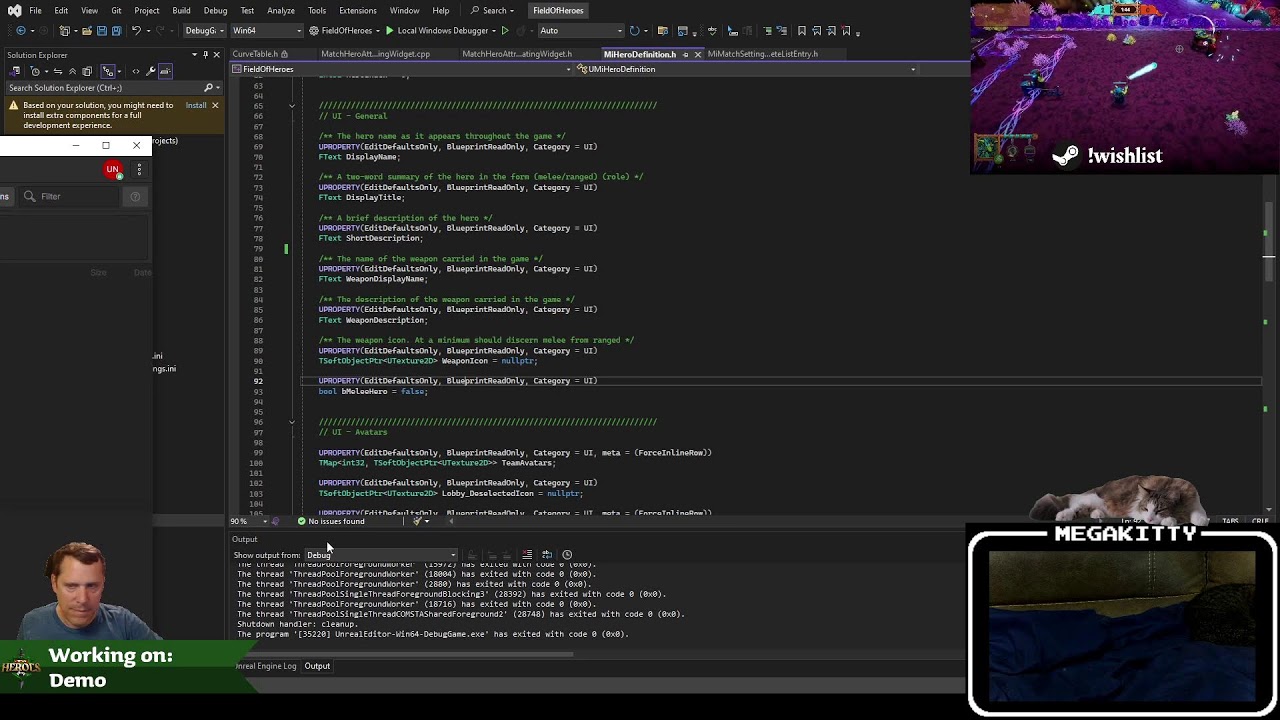Open the File menu
Image resolution: width=1280 pixels, height=720 pixels.
(35, 10)
